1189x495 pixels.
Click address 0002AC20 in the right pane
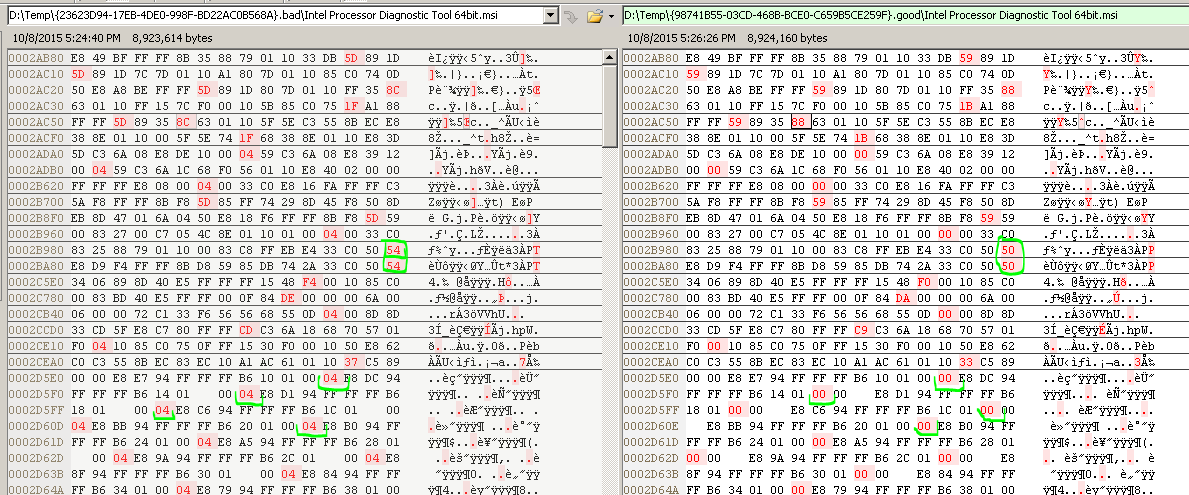(649, 91)
